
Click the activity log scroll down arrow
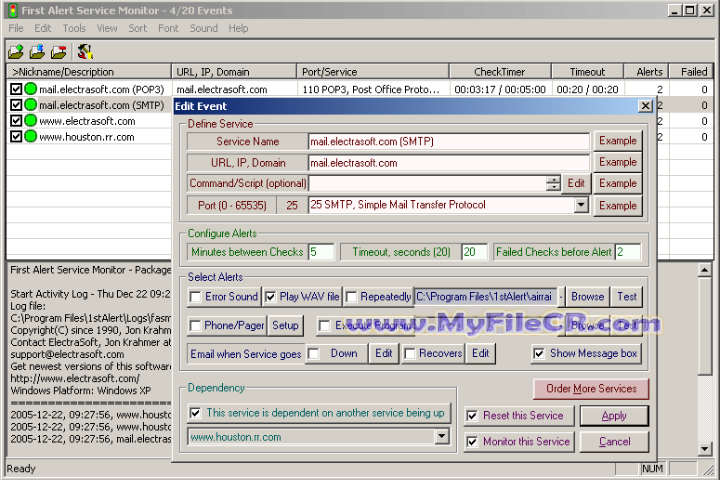click(705, 448)
